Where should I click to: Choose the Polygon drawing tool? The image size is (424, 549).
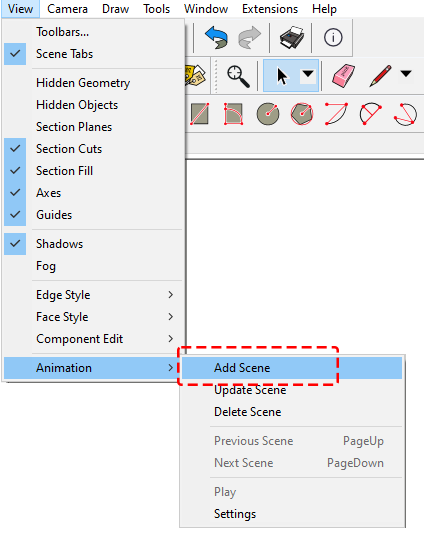click(302, 114)
